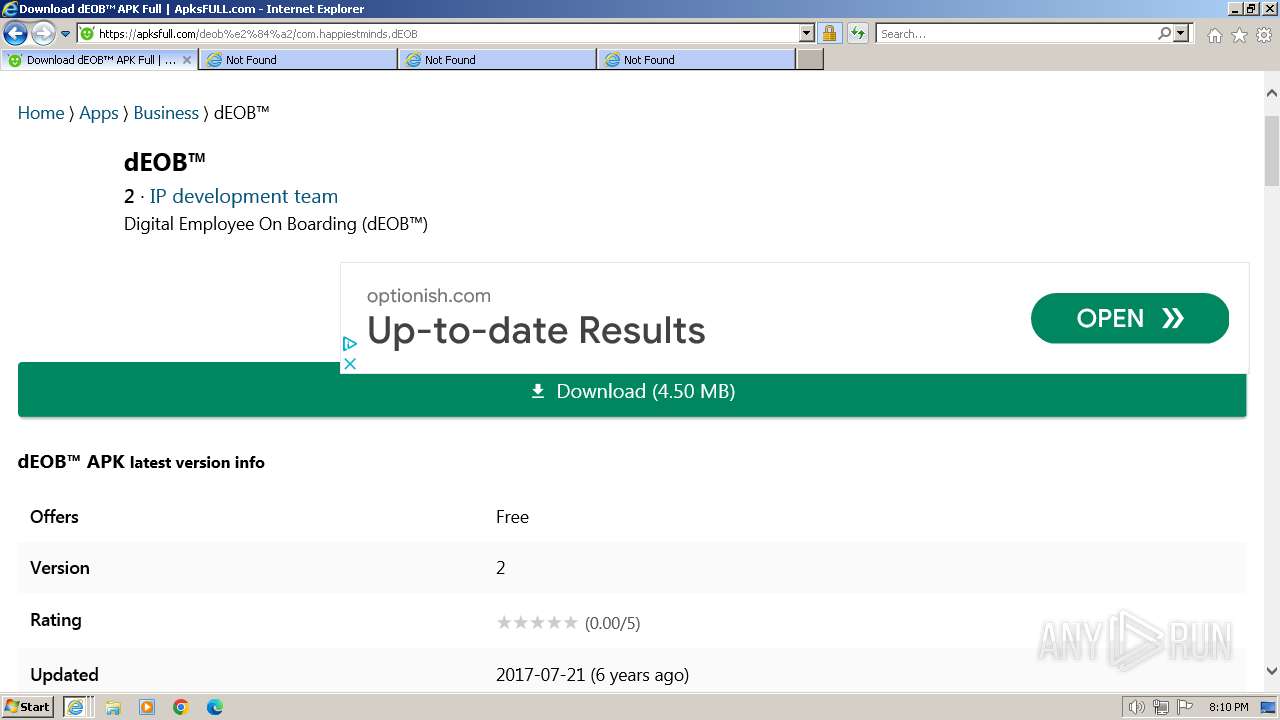Viewport: 1280px width, 720px height.
Task: Click Internet Explorer taskbar icon
Action: pyautogui.click(x=76, y=707)
